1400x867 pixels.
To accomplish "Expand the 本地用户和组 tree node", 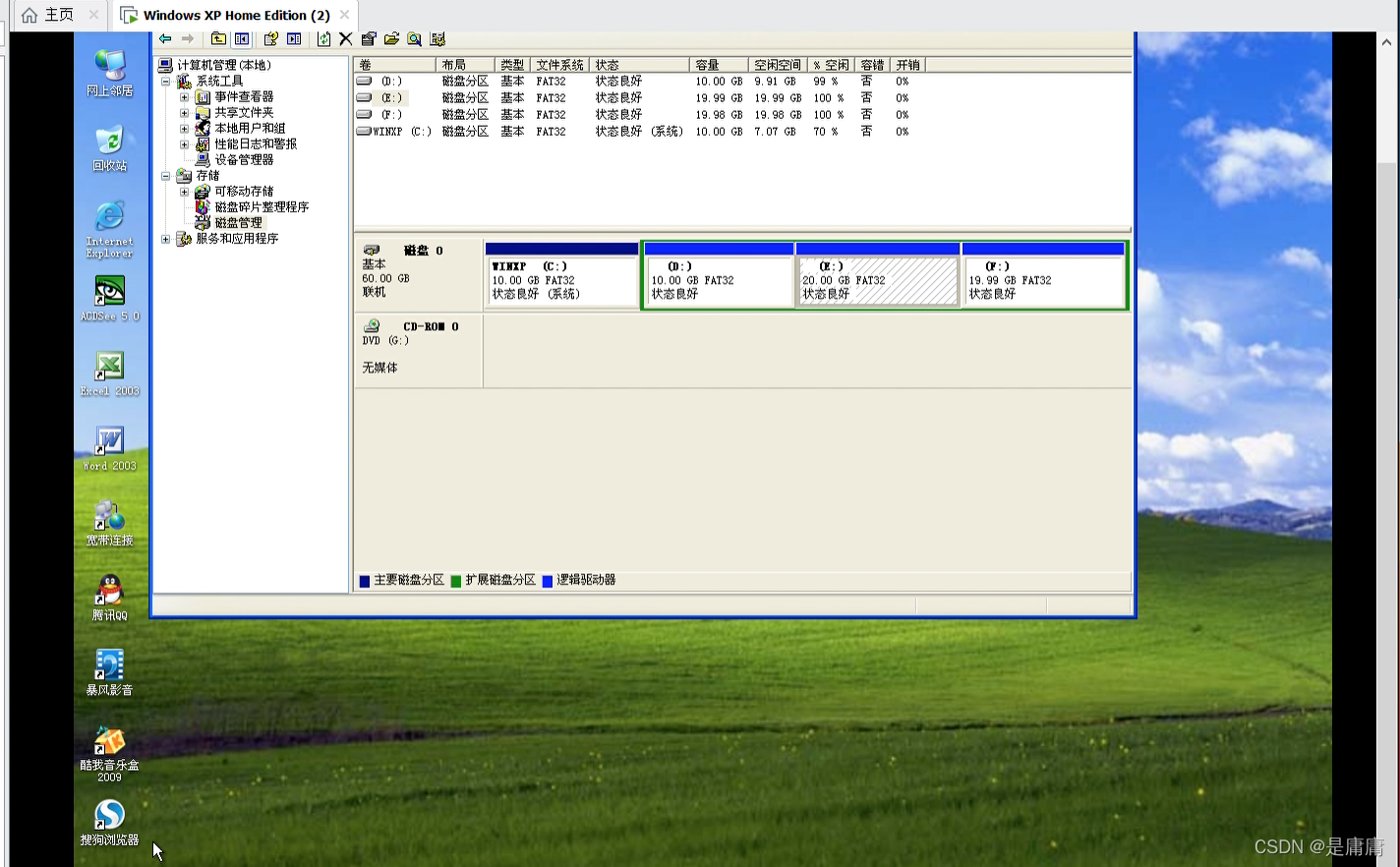I will 184,129.
